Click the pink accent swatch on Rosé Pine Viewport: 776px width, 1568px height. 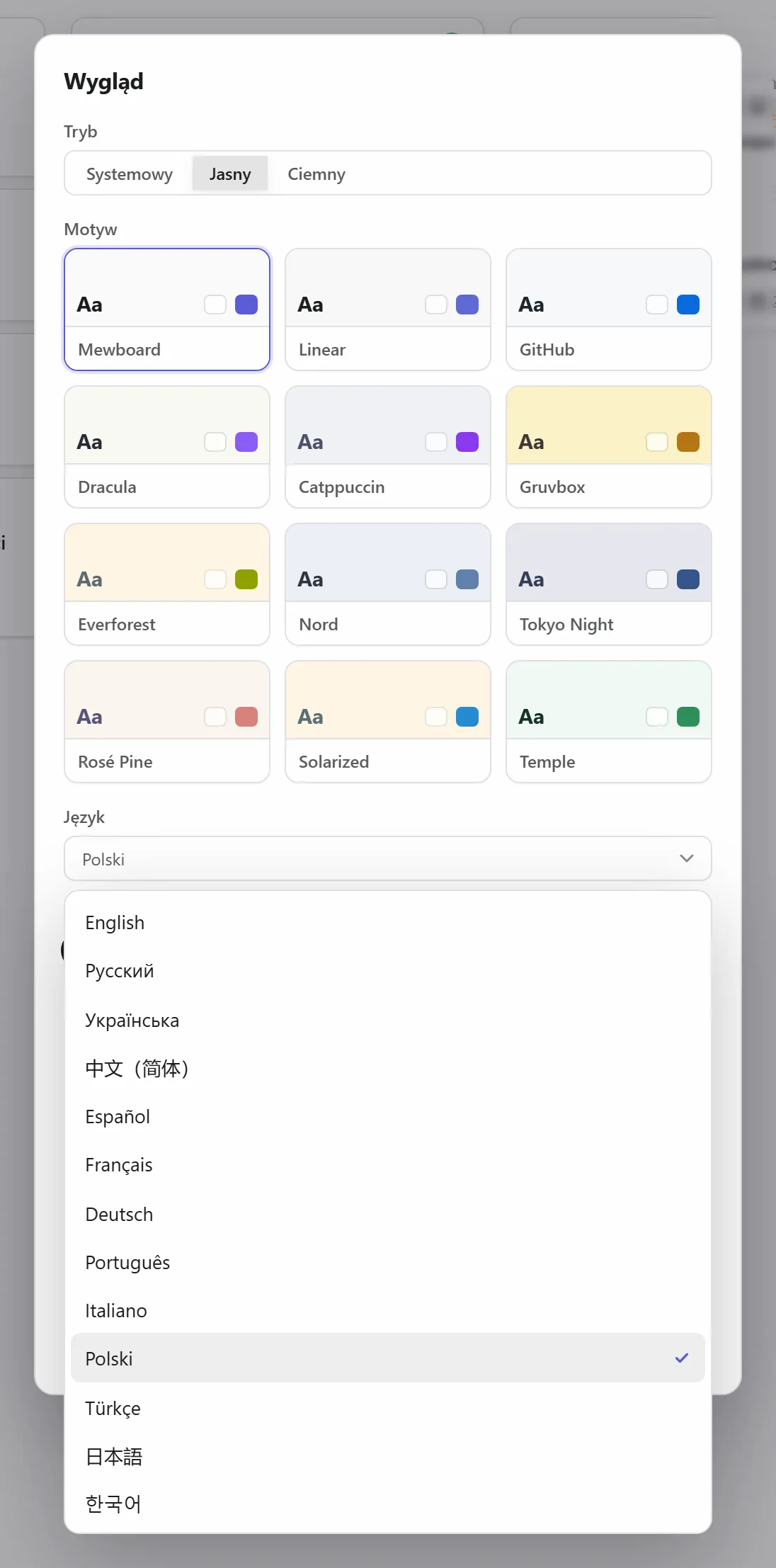click(x=246, y=717)
